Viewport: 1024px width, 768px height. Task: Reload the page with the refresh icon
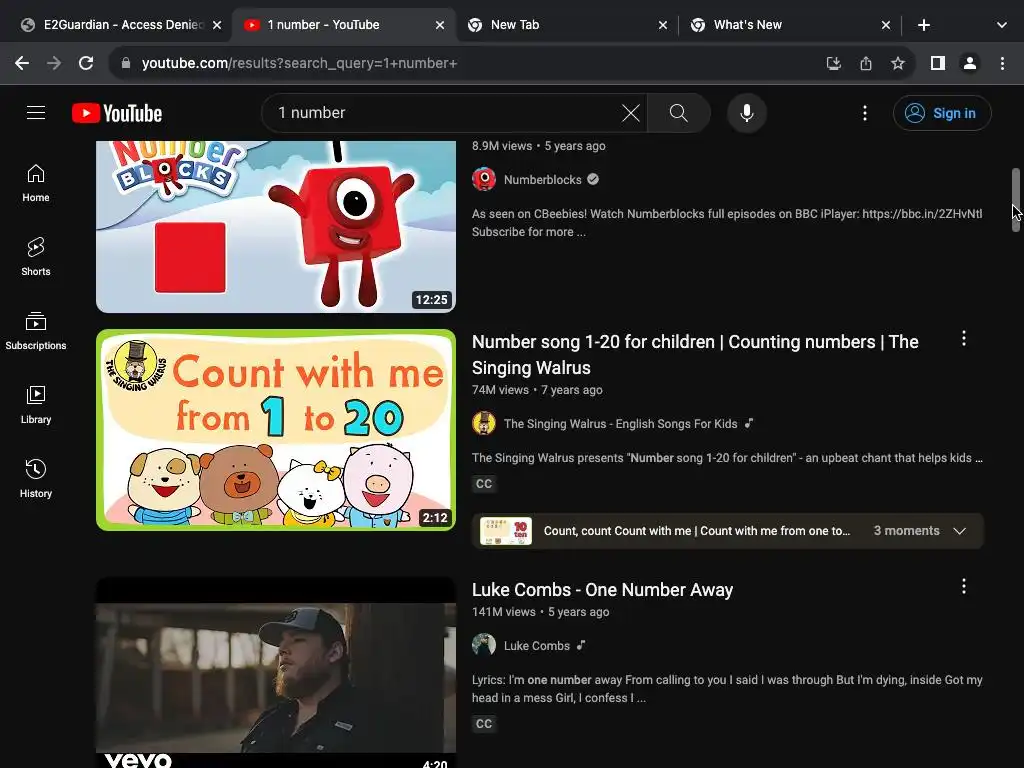tap(86, 63)
